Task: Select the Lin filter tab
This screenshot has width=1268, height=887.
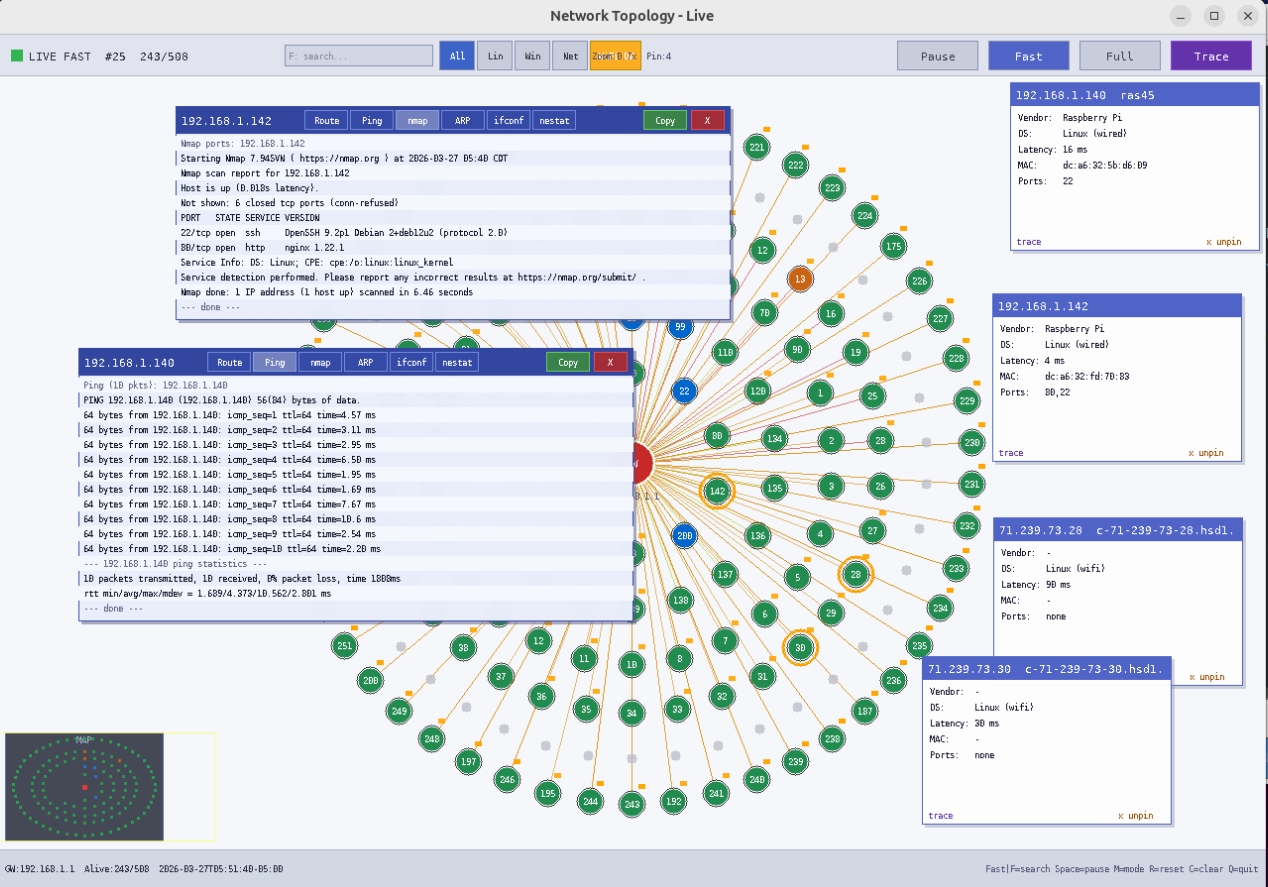Action: click(x=494, y=55)
